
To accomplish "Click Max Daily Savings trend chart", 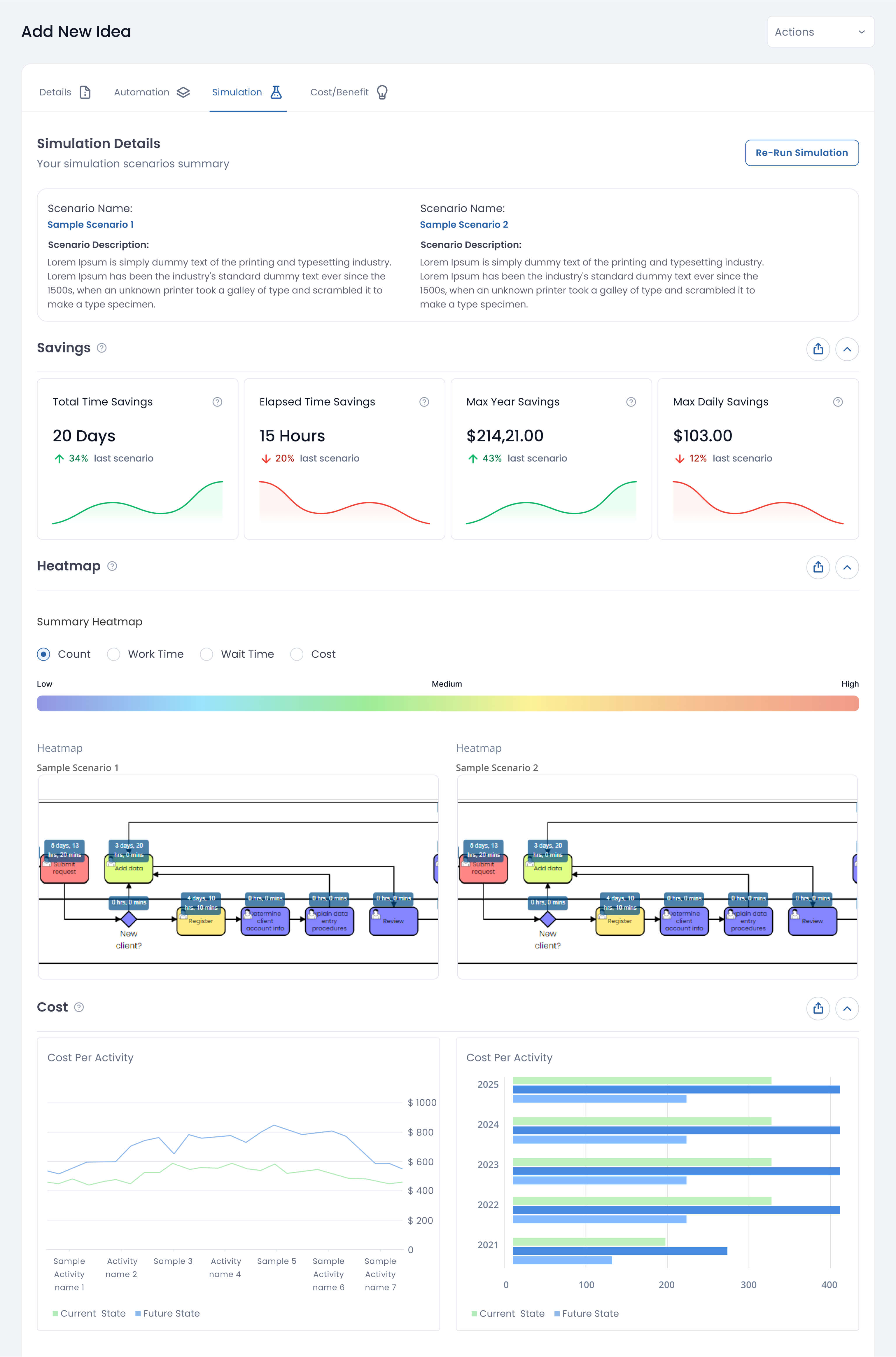I will pyautogui.click(x=758, y=502).
